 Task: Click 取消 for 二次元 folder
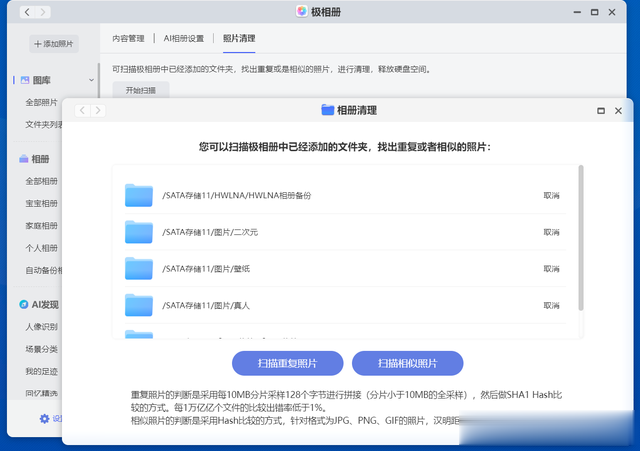551,232
